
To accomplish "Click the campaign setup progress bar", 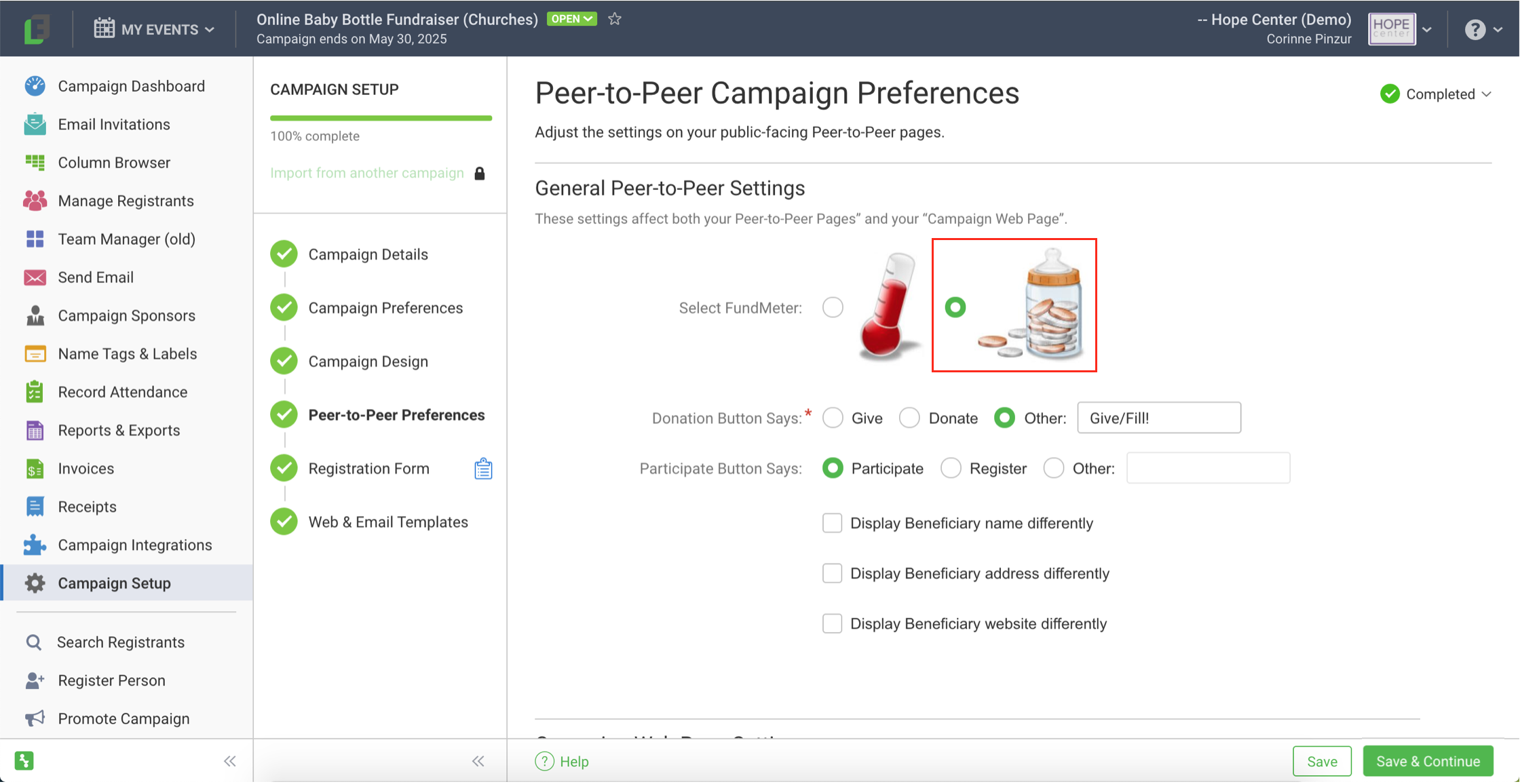I will pyautogui.click(x=381, y=118).
